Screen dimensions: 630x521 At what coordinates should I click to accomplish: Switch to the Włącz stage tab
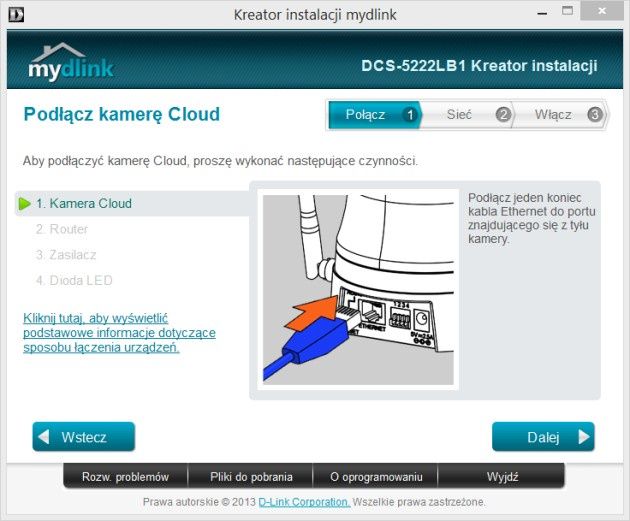coord(561,115)
